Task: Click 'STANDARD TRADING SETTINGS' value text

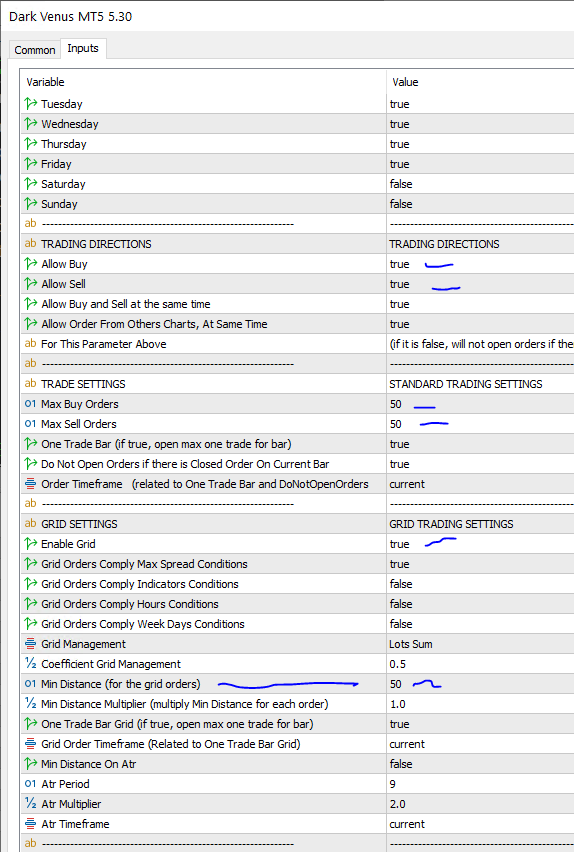Action: pyautogui.click(x=466, y=384)
